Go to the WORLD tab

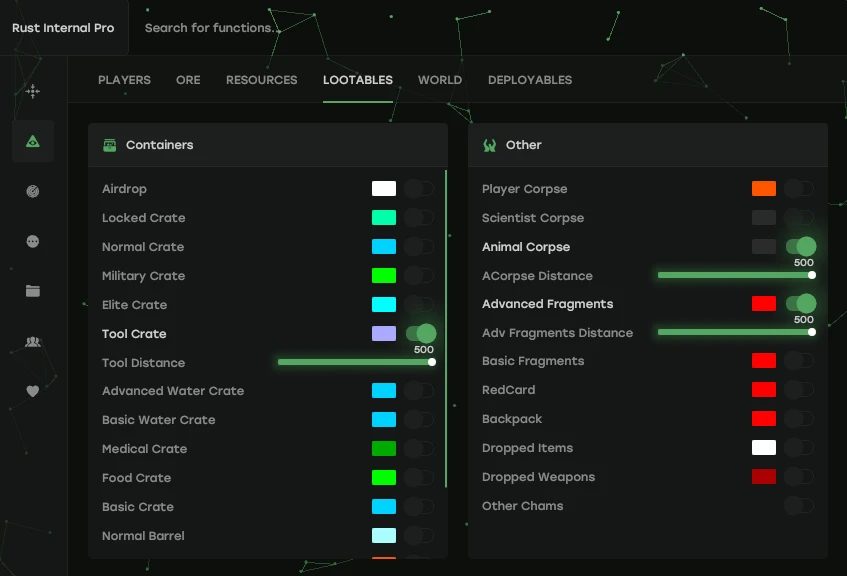(440, 80)
